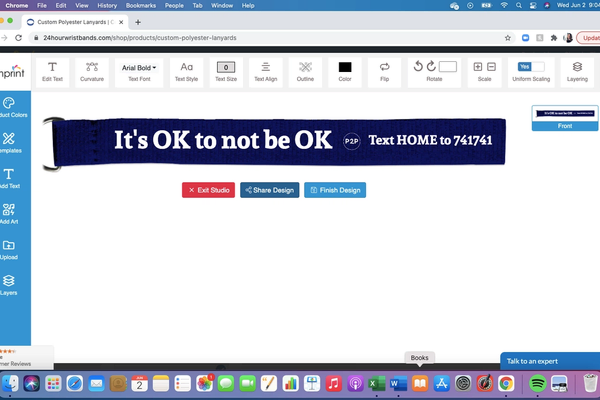Choose the Outline tool
This screenshot has height=400, width=600.
(x=305, y=67)
